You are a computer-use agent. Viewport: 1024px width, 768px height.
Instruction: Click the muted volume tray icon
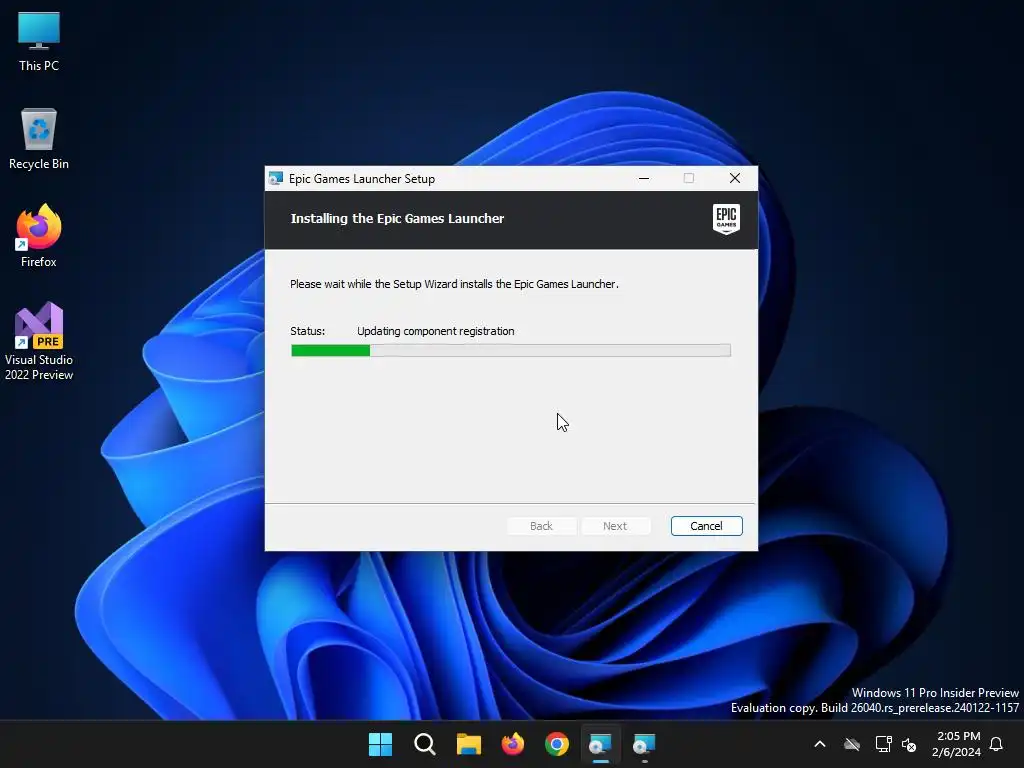click(908, 744)
